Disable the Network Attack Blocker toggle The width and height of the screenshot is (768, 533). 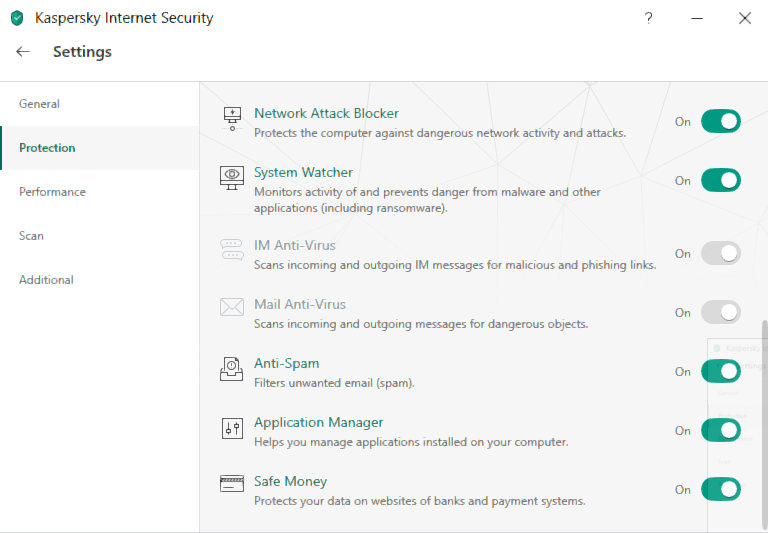tap(720, 121)
